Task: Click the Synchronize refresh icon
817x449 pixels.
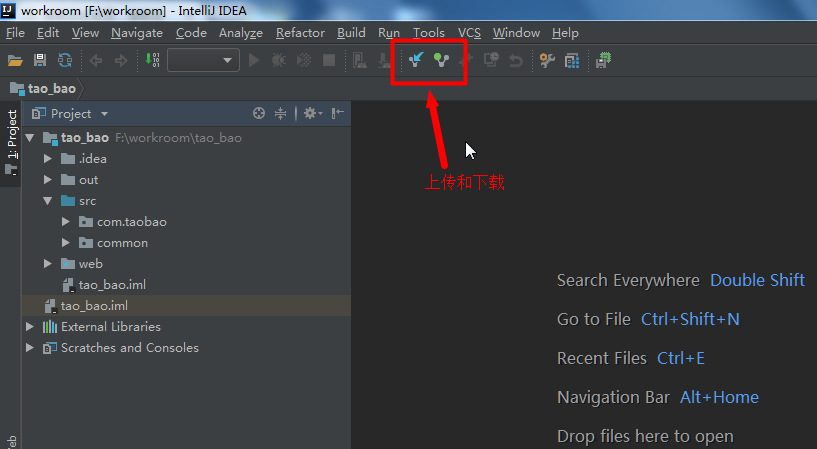Action: click(65, 60)
